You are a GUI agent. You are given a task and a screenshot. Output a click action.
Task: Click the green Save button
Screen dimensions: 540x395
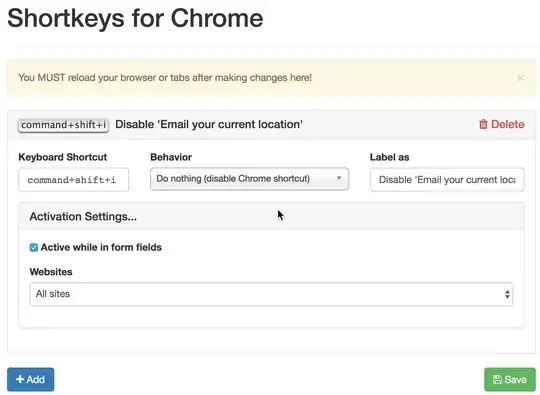click(510, 380)
